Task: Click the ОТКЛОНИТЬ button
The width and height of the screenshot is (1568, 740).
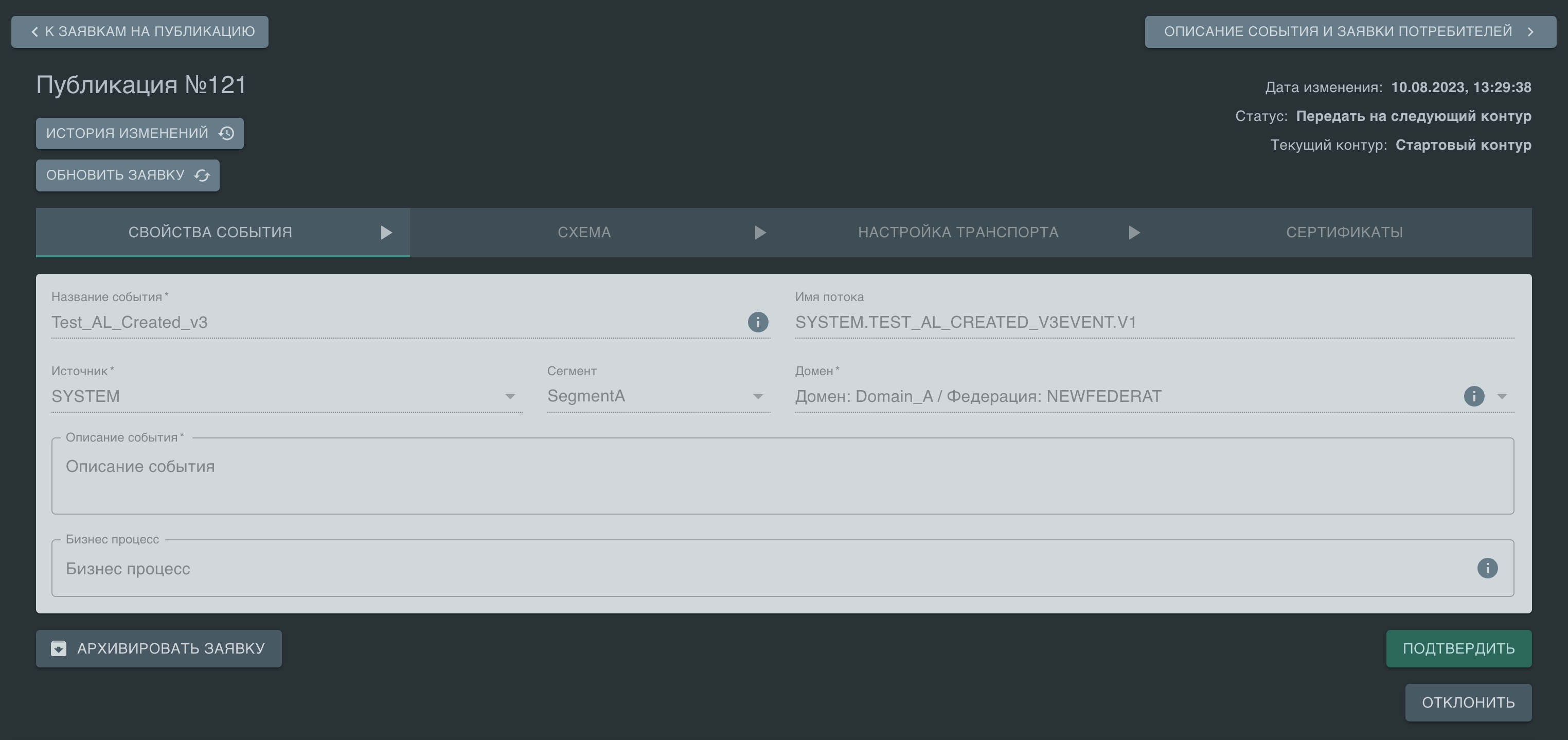Action: pos(1468,703)
